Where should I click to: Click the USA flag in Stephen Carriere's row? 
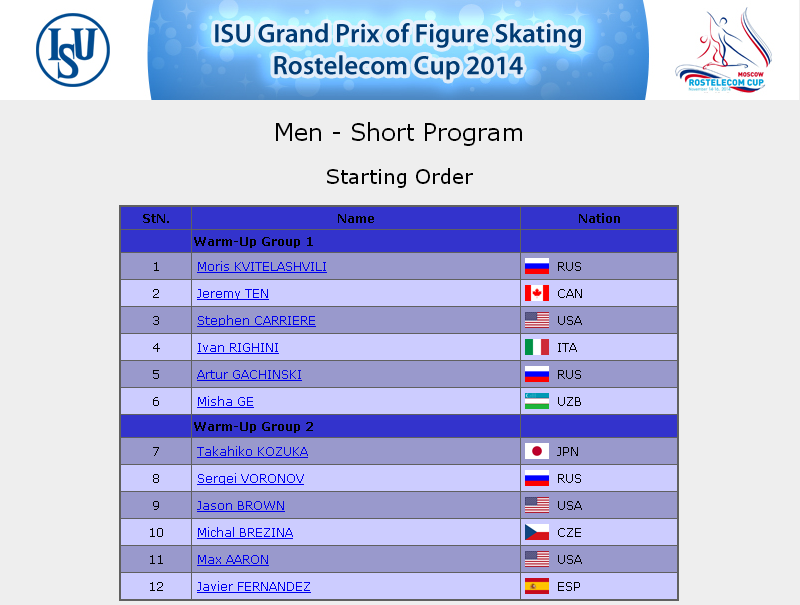point(537,320)
